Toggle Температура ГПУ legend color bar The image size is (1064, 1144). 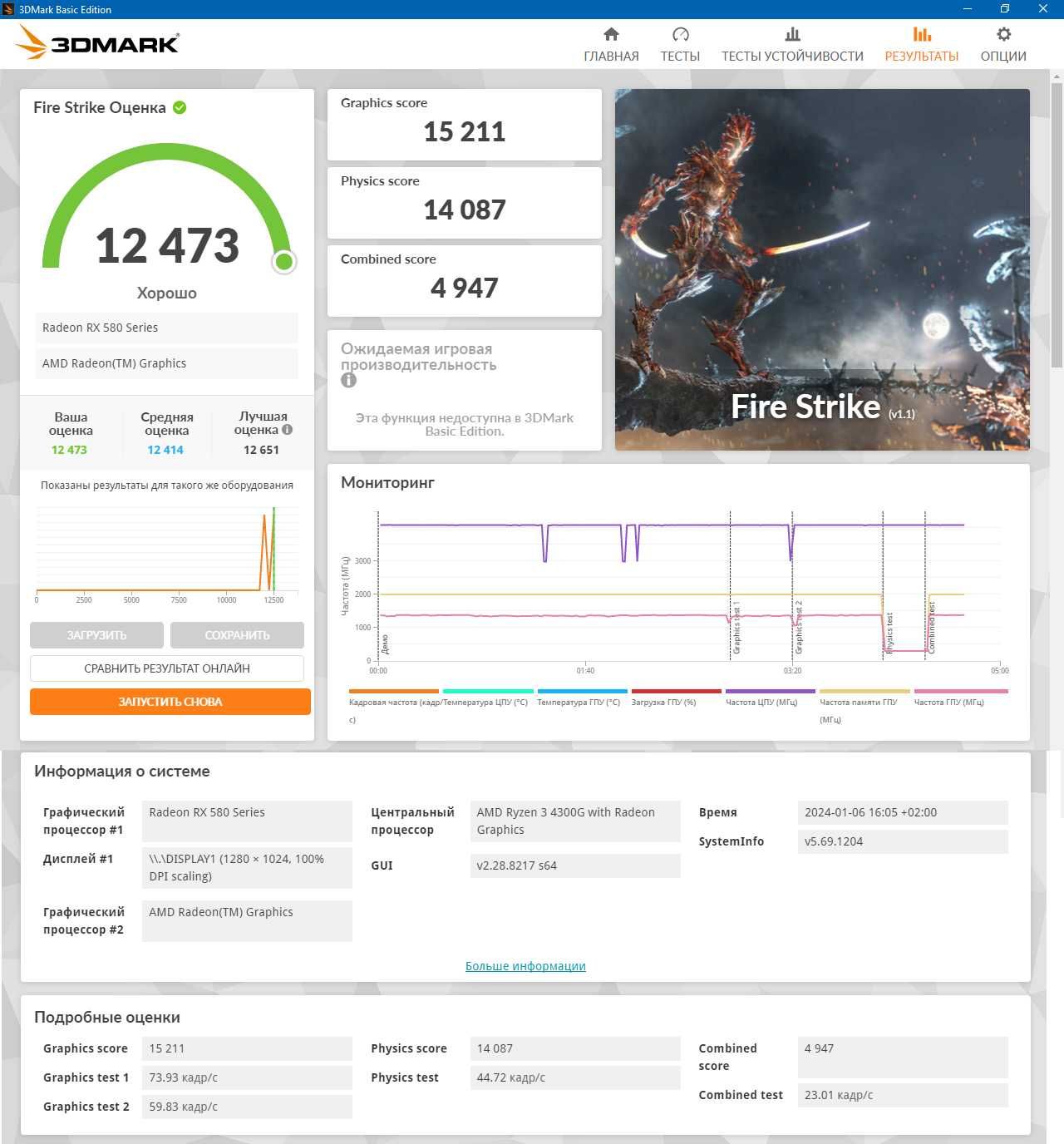click(582, 691)
